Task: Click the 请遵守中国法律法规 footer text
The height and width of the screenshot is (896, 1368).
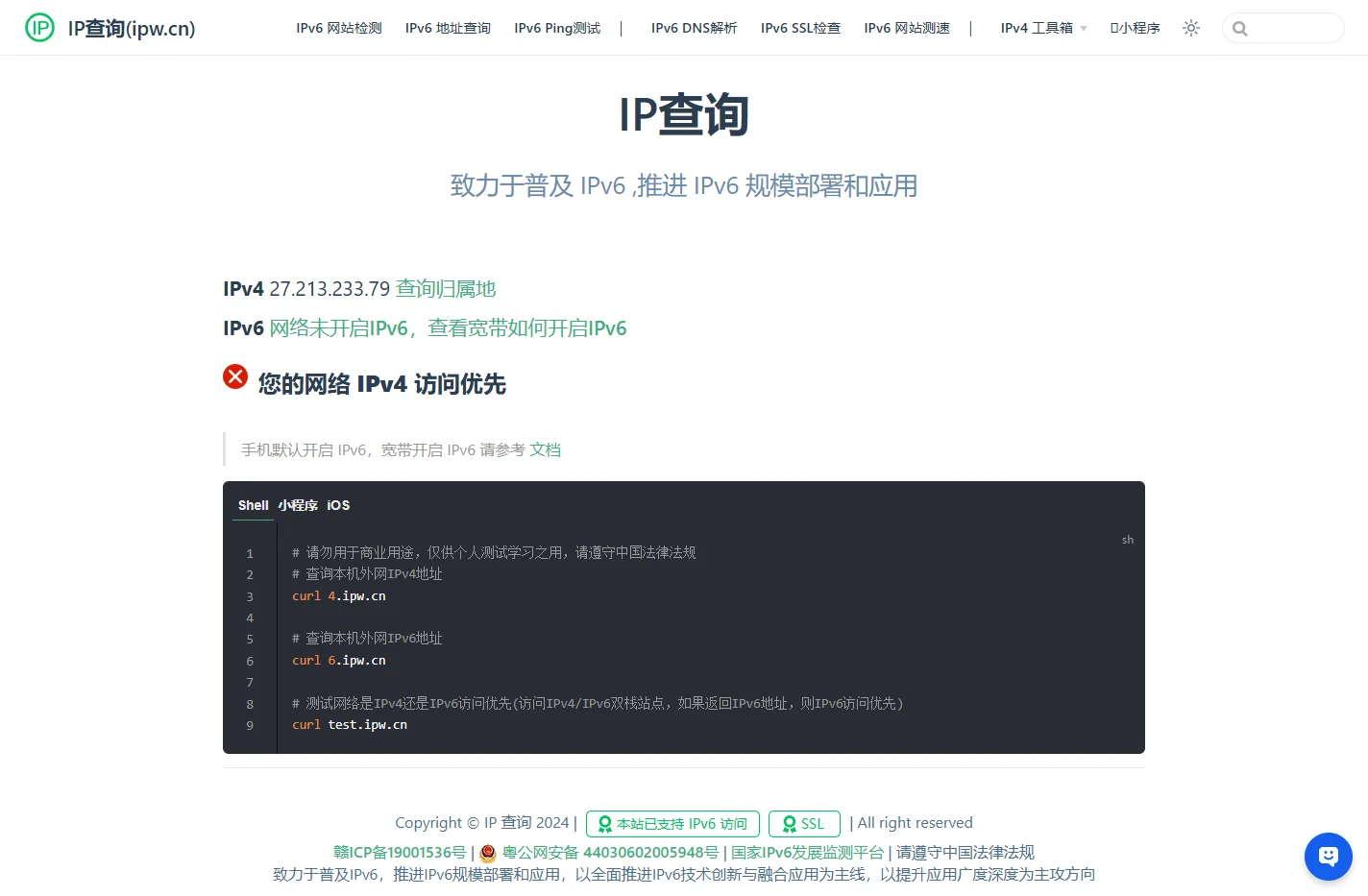Action: click(x=965, y=853)
